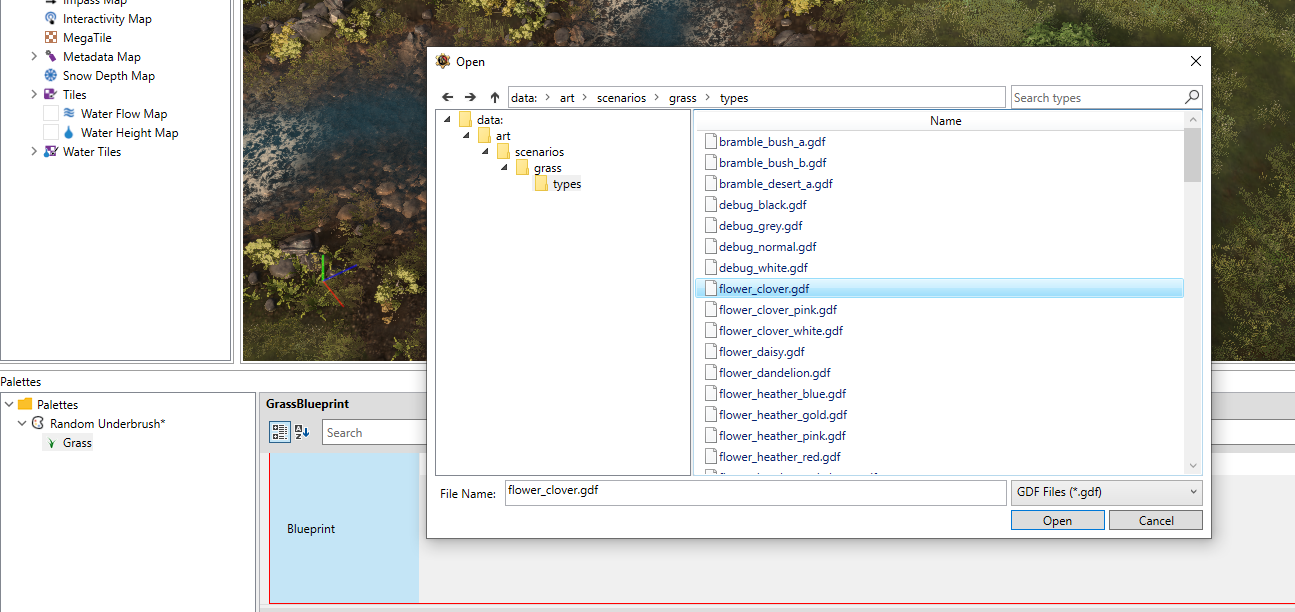Viewport: 1295px width, 612px height.
Task: Expand the Tiles layer node
Action: [x=34, y=95]
